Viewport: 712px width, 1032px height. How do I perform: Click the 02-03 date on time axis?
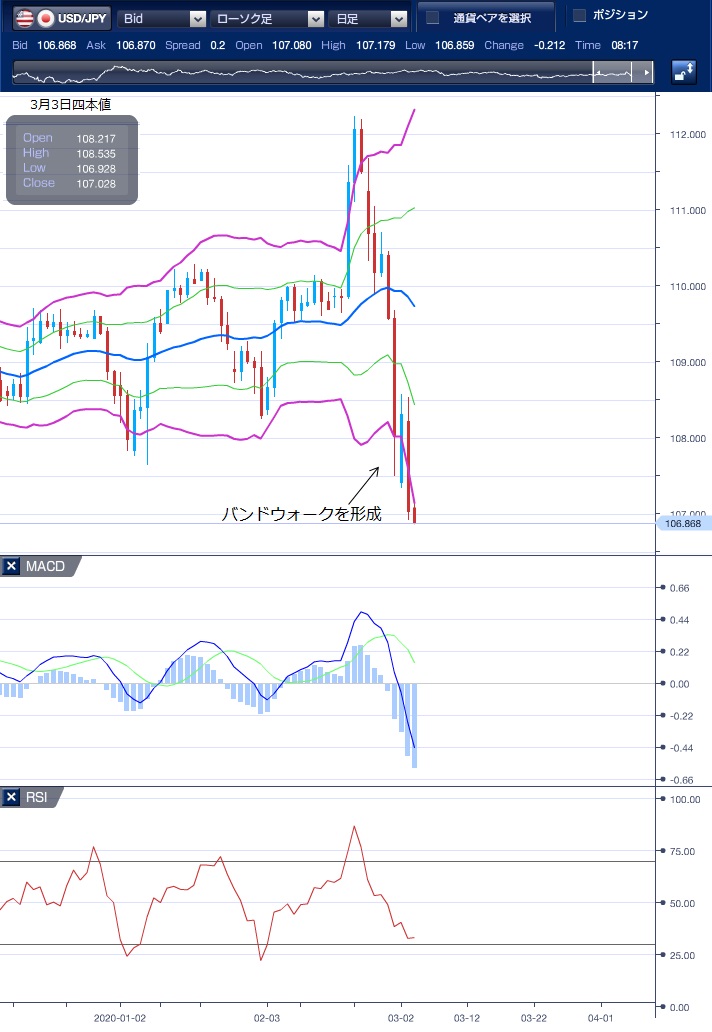[x=267, y=1016]
